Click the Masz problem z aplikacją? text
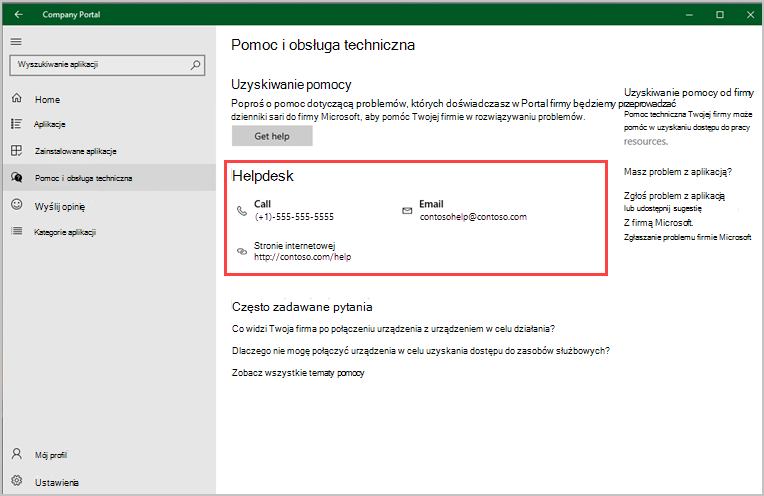Screen dimensions: 764x496 (678, 172)
